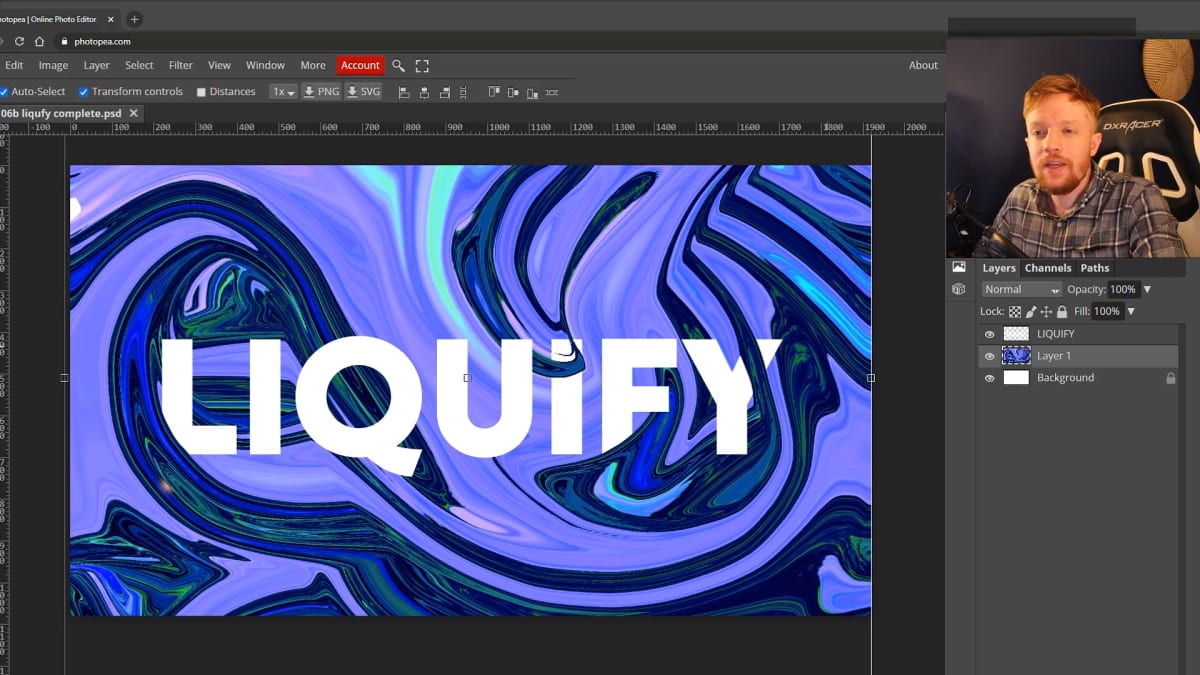
Task: Disable the Transform controls checkbox
Action: click(83, 91)
